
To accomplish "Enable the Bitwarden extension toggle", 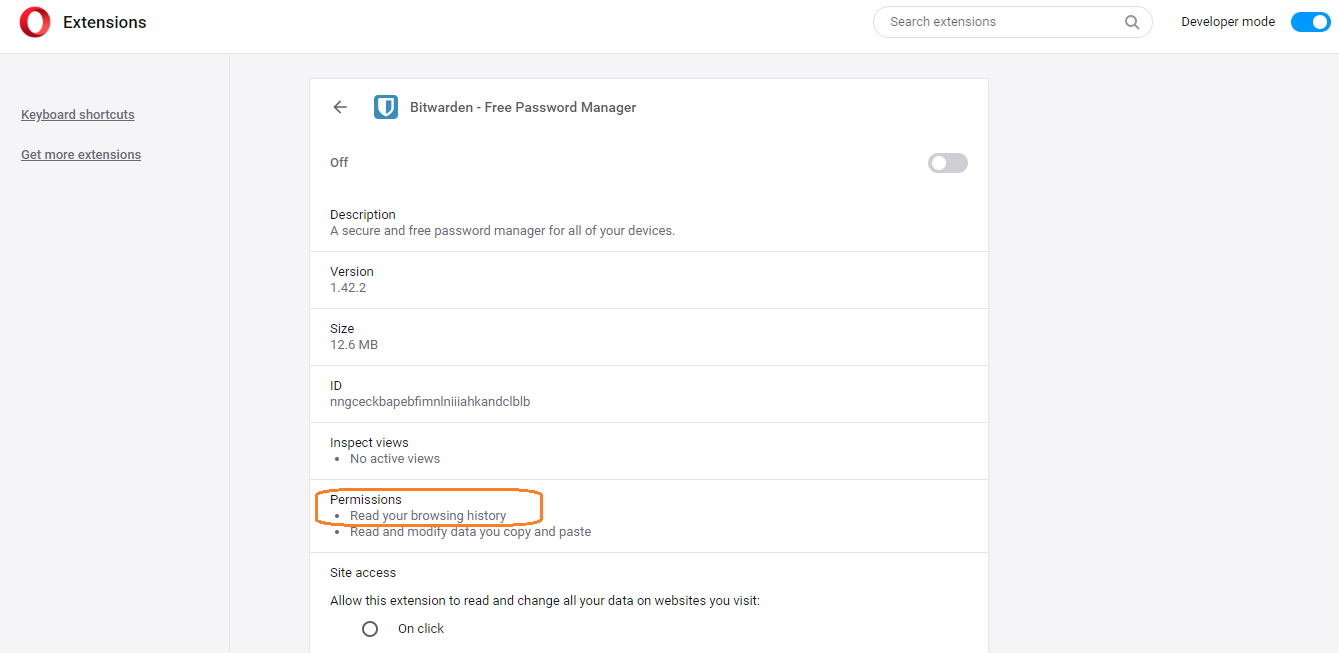I will (947, 163).
